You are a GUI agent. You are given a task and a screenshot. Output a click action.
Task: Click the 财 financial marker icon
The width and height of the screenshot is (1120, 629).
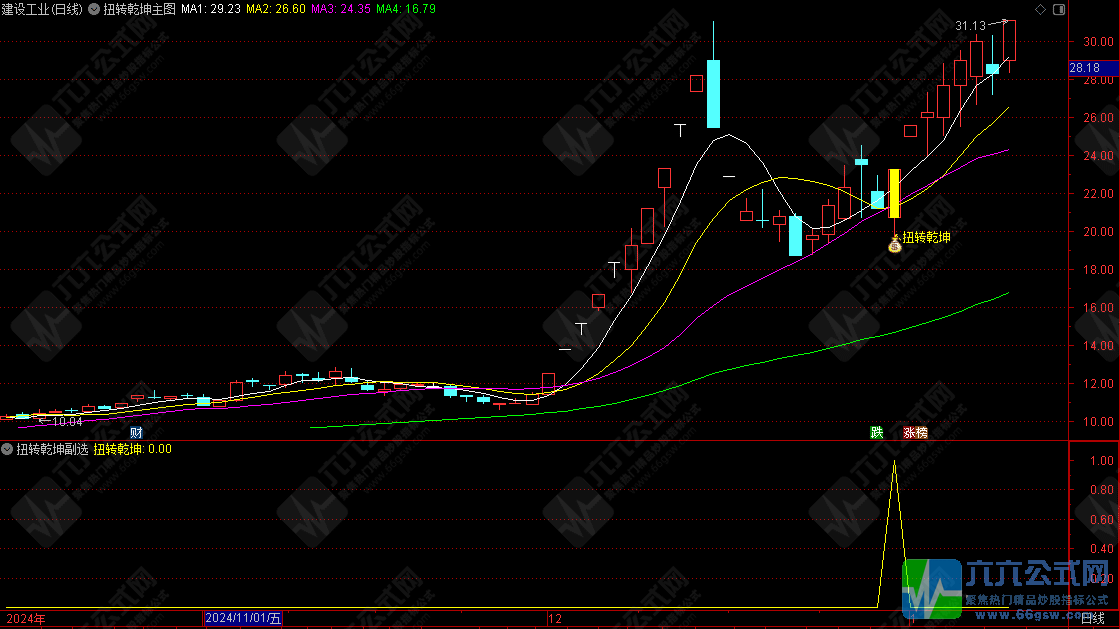click(x=136, y=433)
